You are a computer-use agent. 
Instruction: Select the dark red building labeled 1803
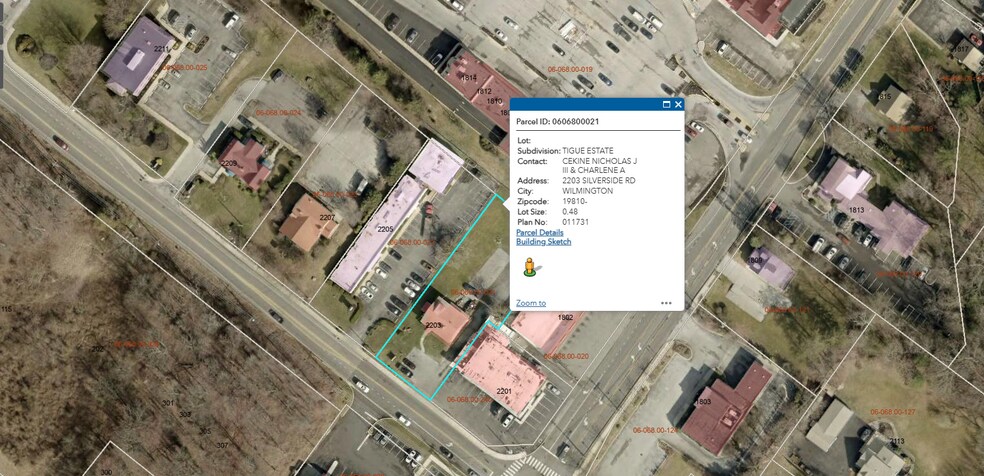tap(727, 409)
